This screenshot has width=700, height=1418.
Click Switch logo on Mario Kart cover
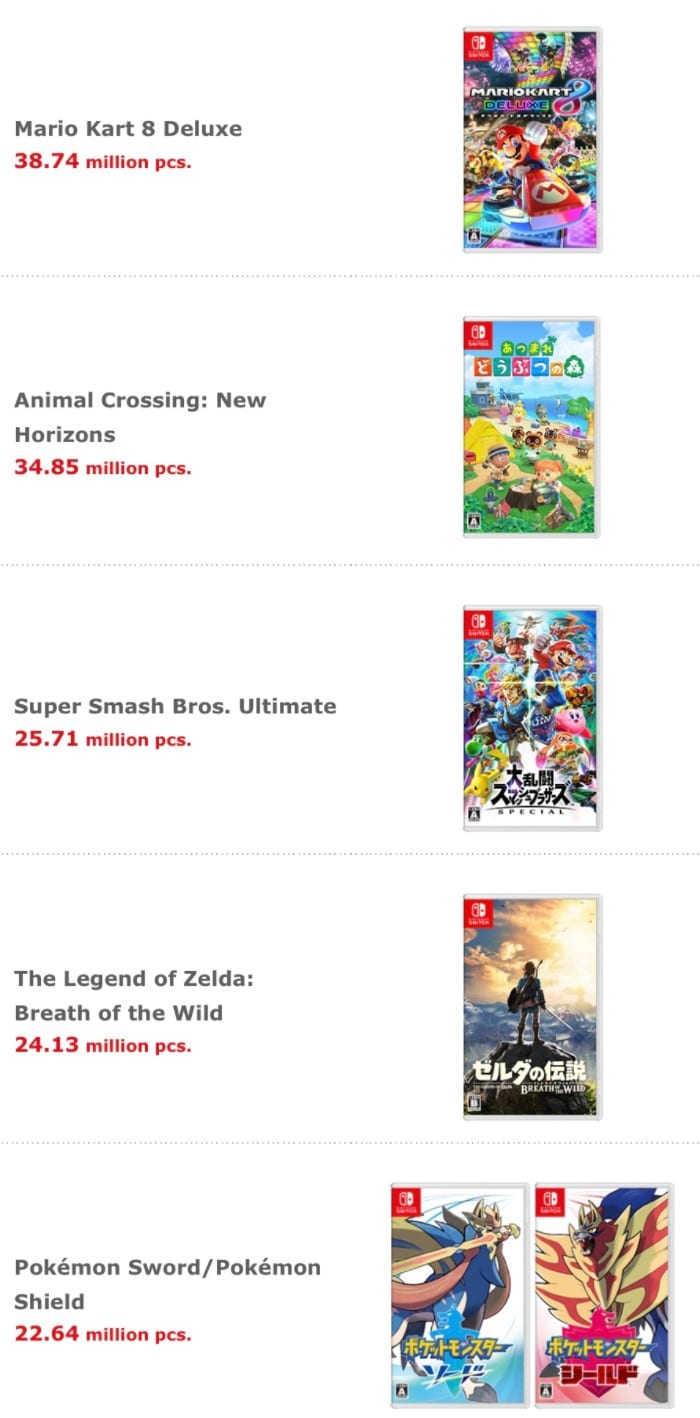[x=477, y=44]
